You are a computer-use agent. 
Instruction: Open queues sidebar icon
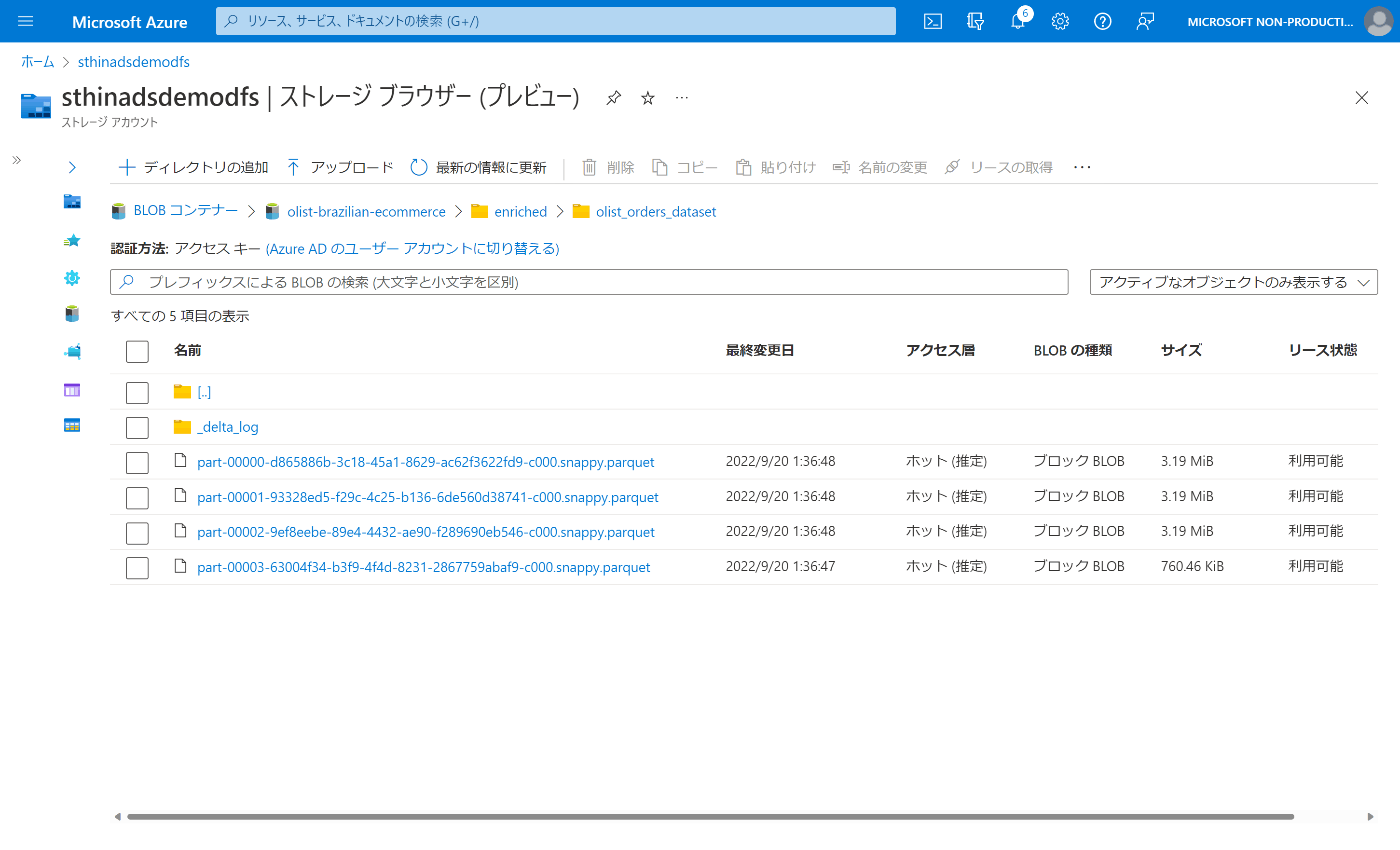tap(72, 389)
